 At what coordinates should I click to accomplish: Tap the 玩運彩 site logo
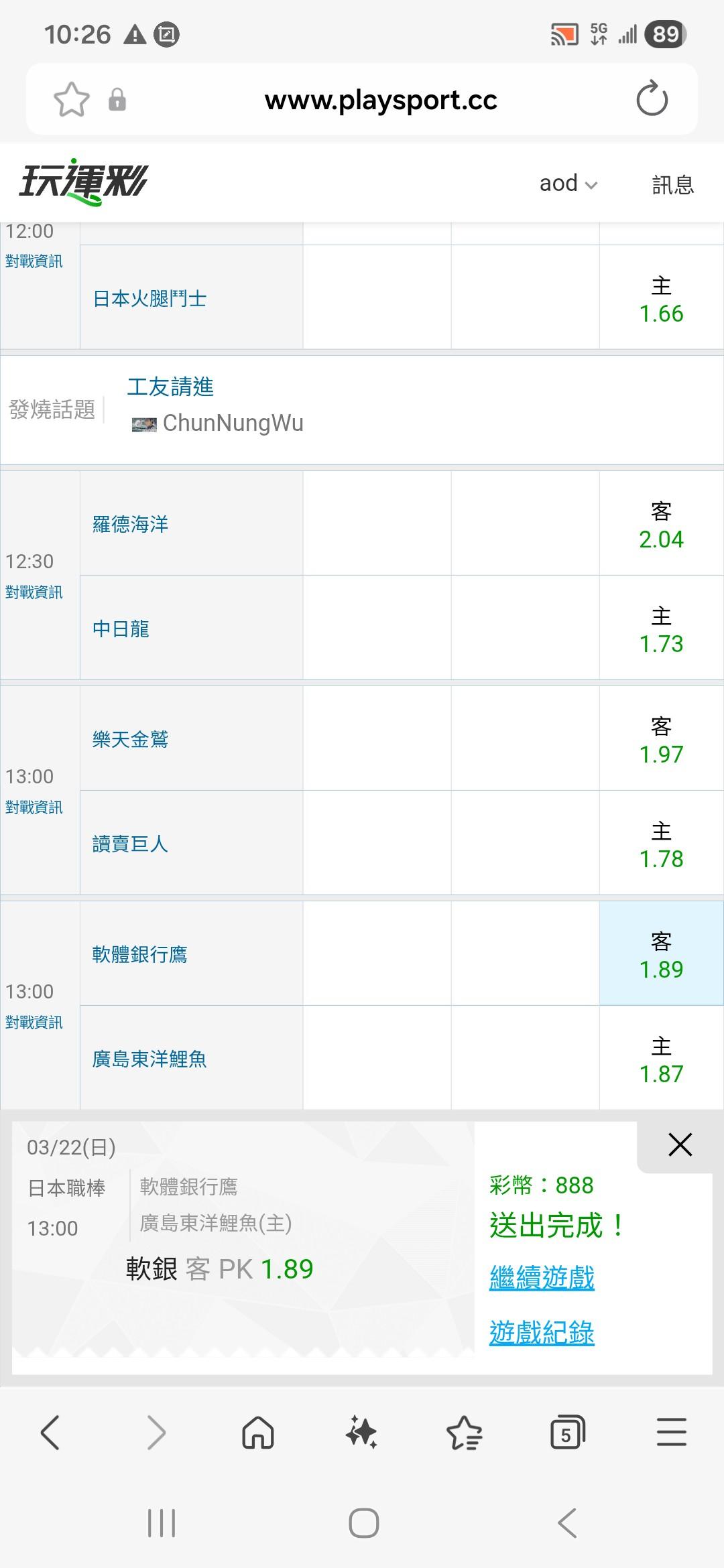[83, 182]
